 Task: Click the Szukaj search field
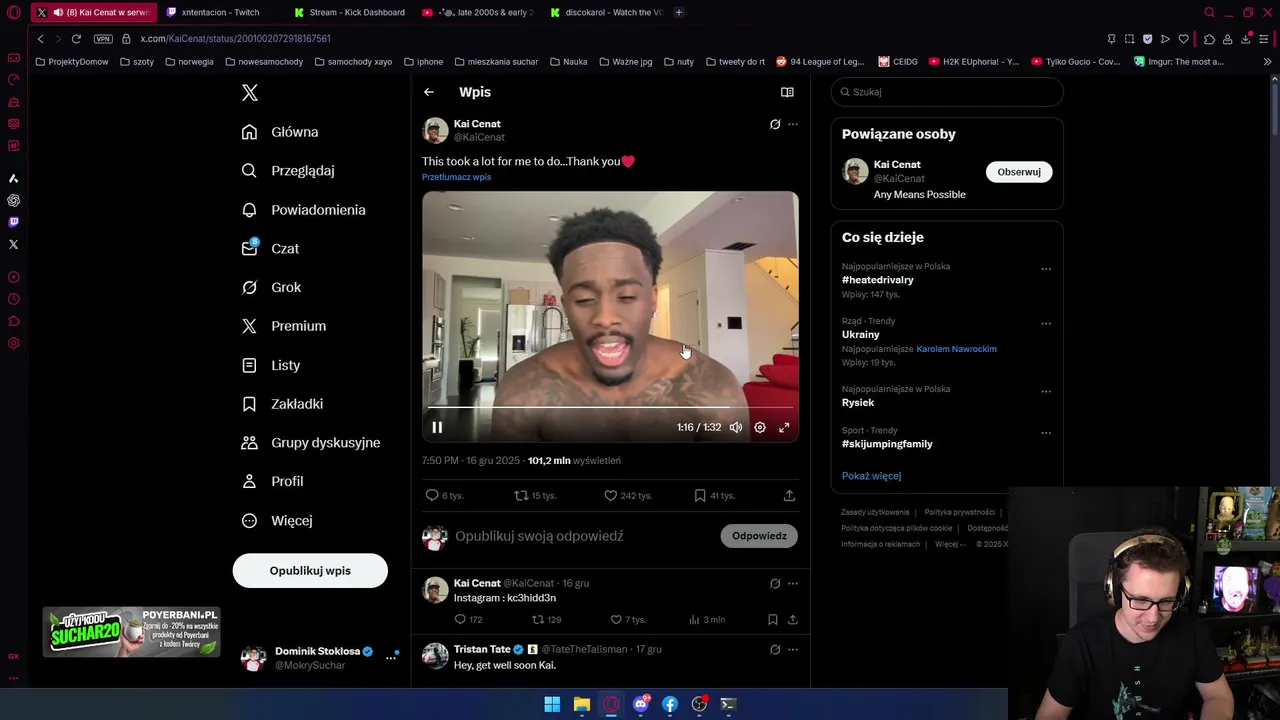tap(947, 92)
